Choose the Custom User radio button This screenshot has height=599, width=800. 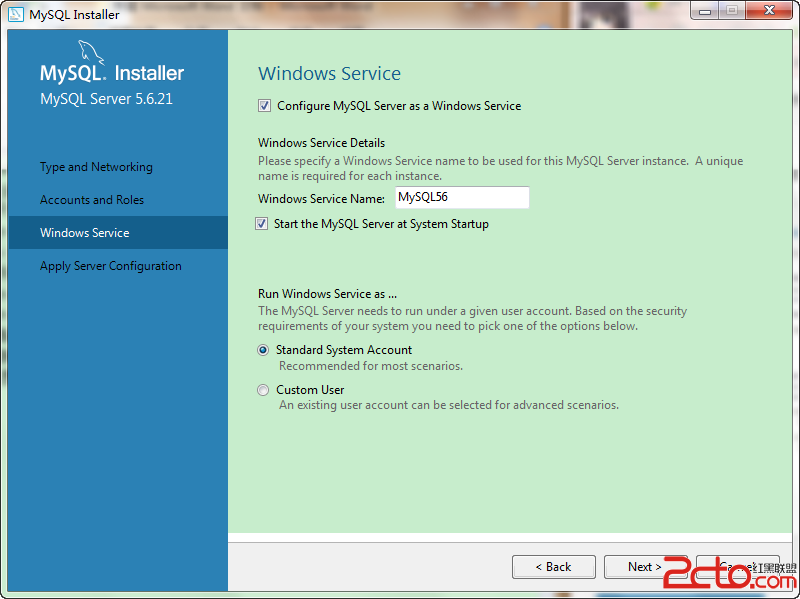coord(263,390)
